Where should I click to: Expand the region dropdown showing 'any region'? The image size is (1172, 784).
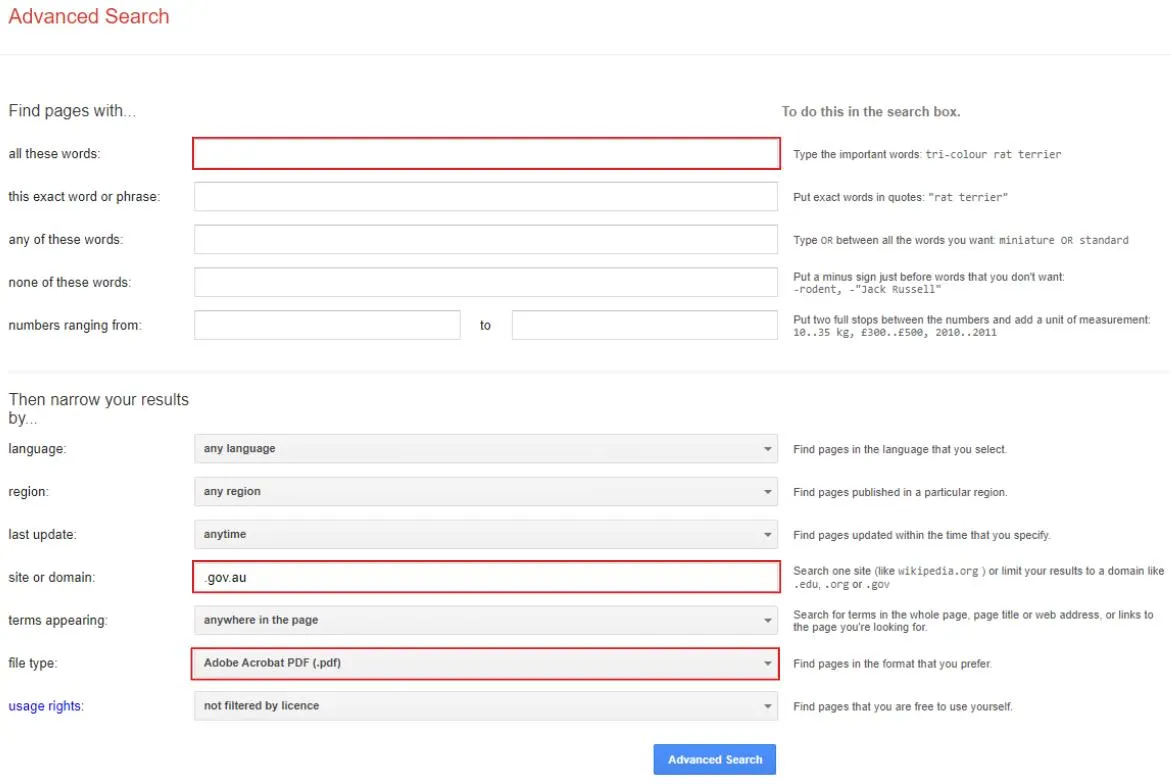pos(486,492)
